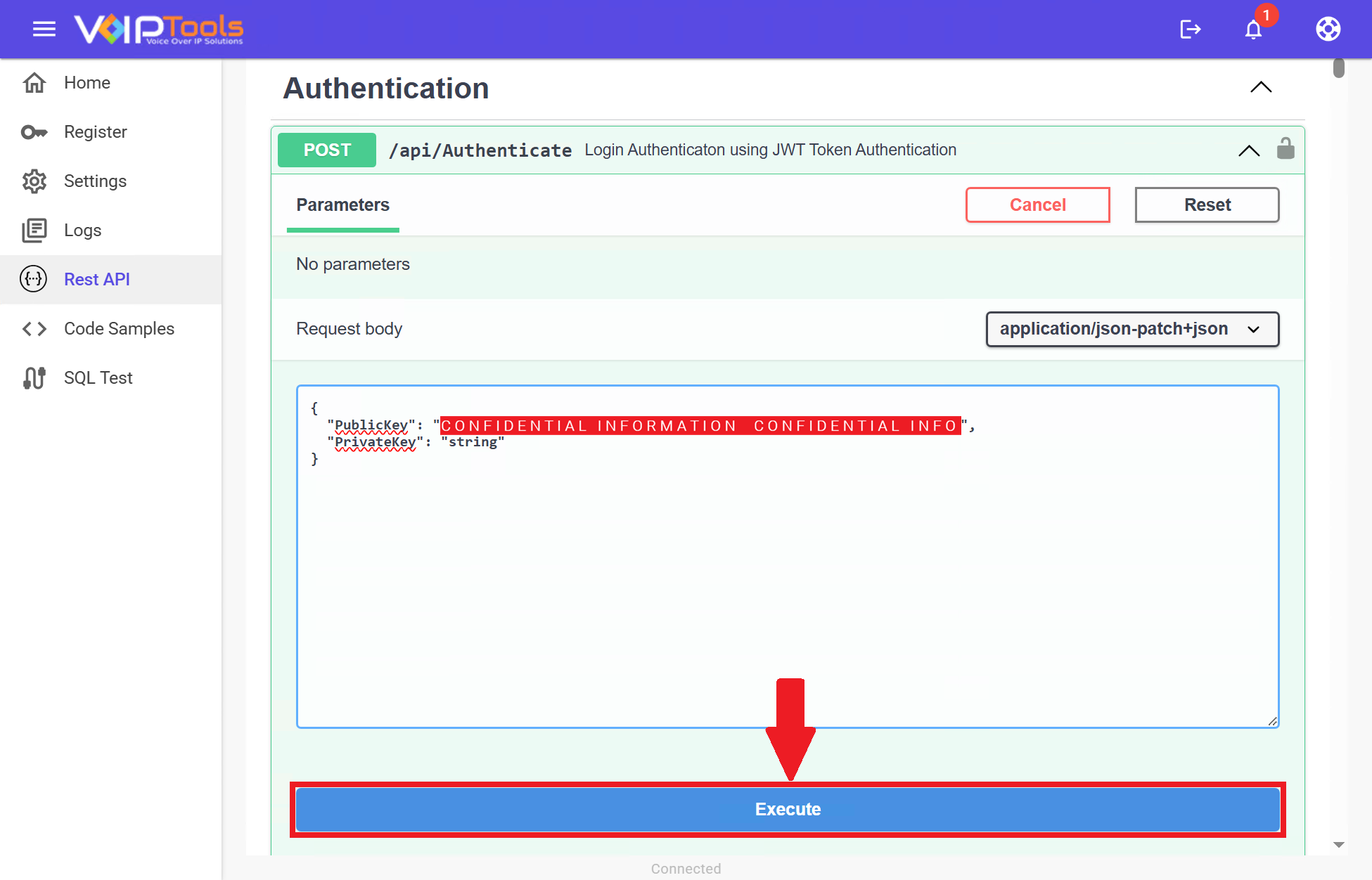Open Code Samples in sidebar
The width and height of the screenshot is (1372, 880).
(119, 329)
